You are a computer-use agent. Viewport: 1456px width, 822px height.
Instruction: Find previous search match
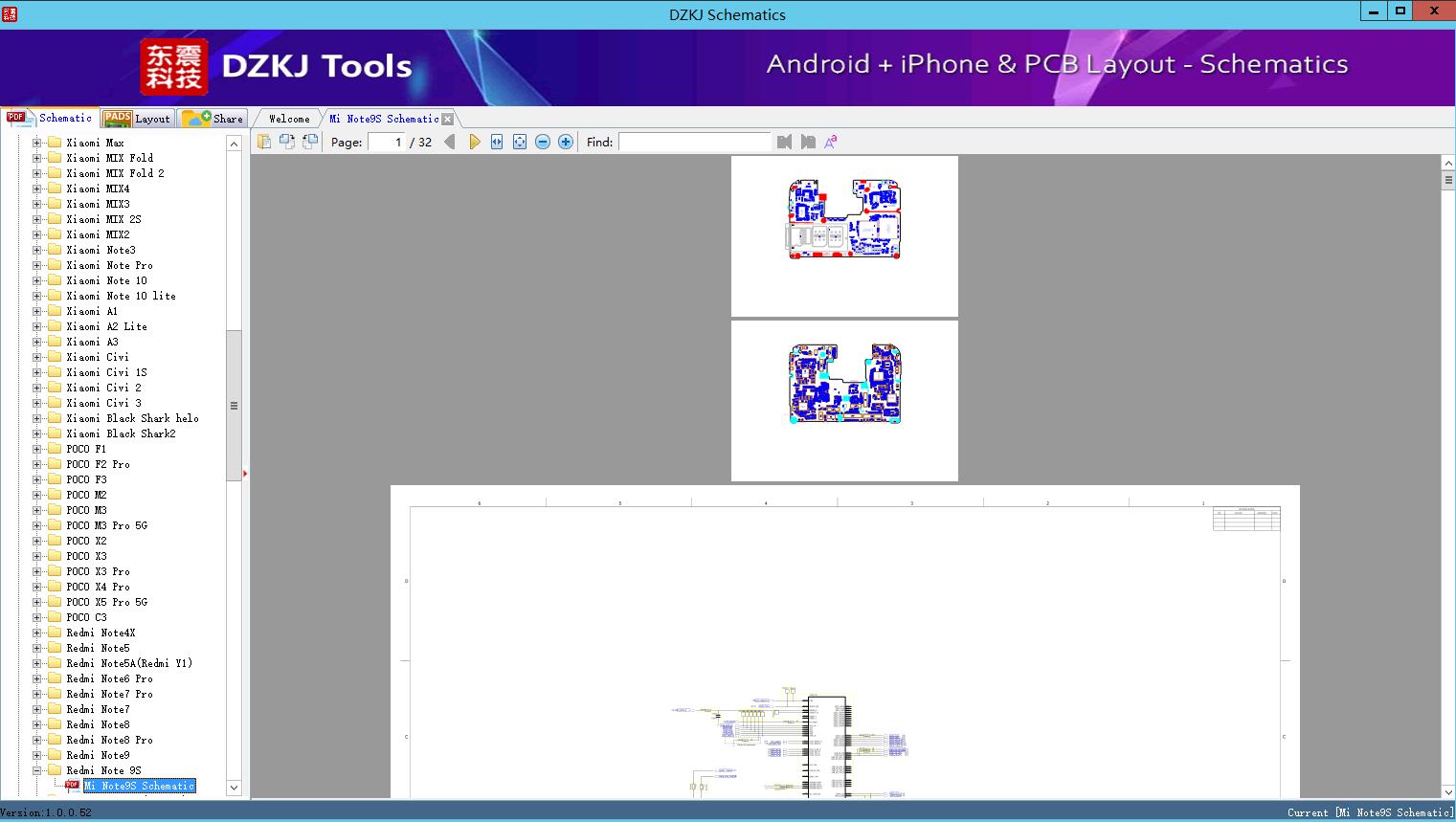click(785, 142)
